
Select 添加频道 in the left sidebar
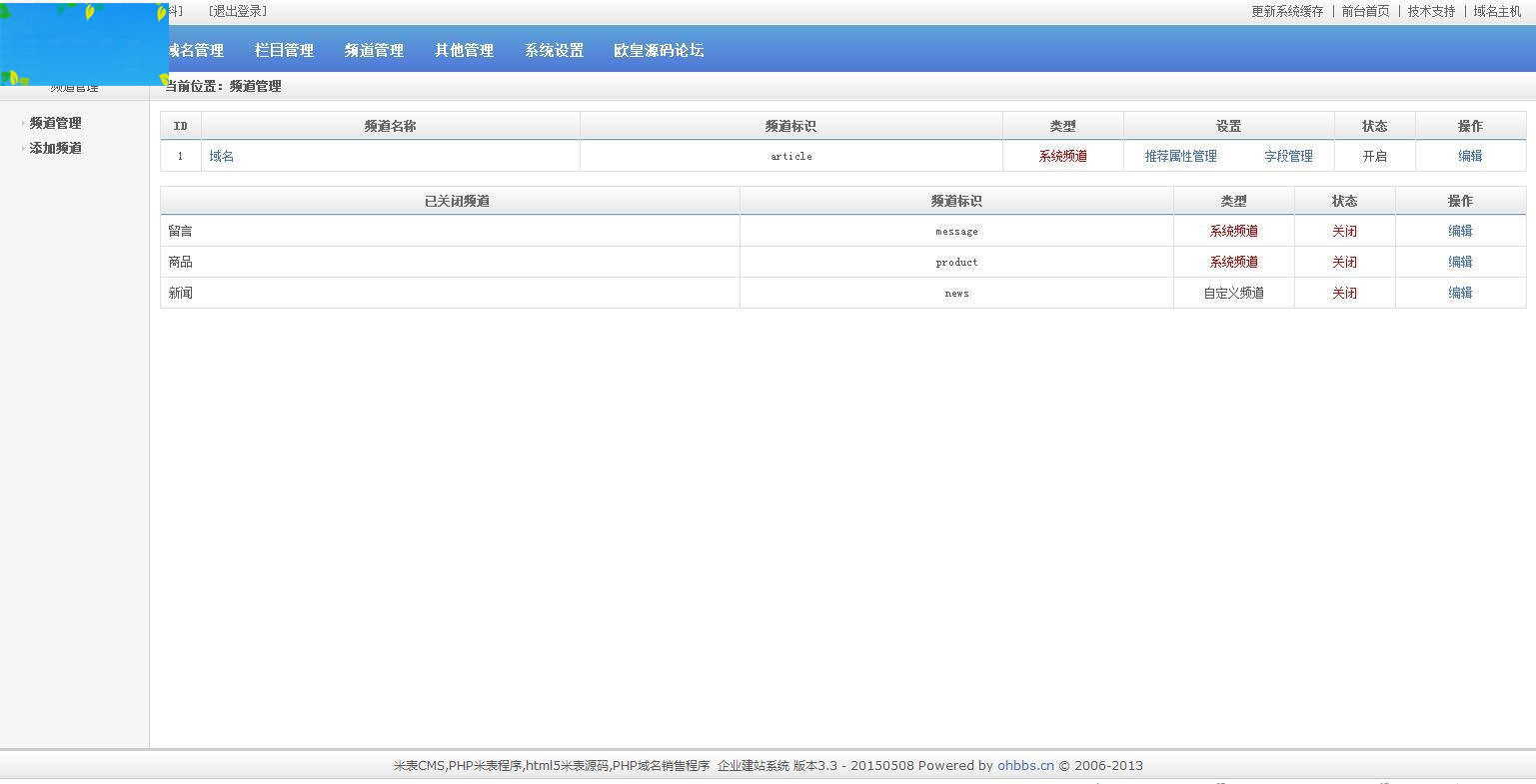click(x=55, y=148)
